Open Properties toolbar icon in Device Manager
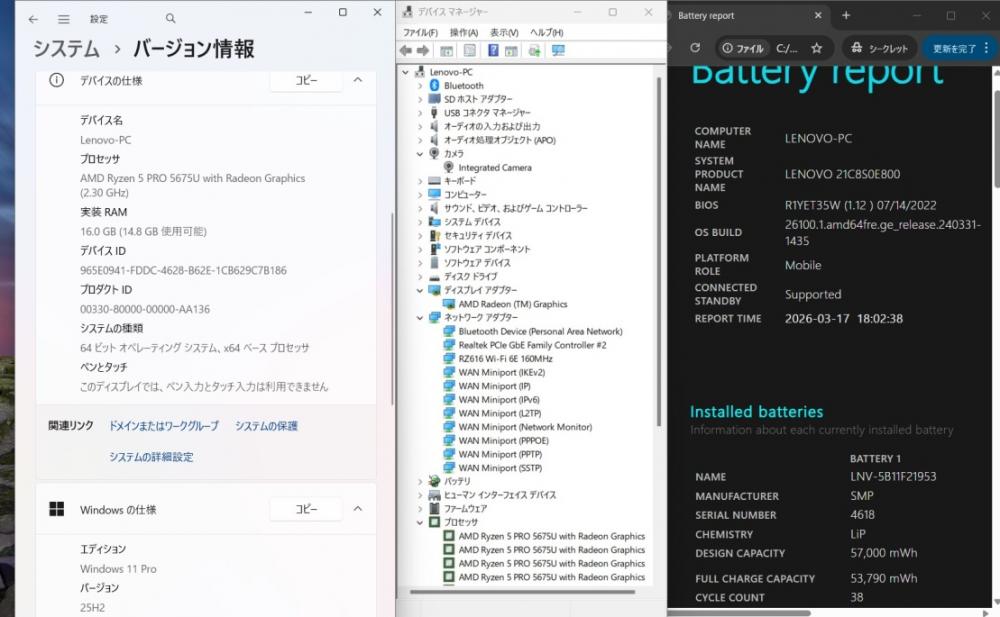Viewport: 1000px width, 617px height. pos(469,50)
